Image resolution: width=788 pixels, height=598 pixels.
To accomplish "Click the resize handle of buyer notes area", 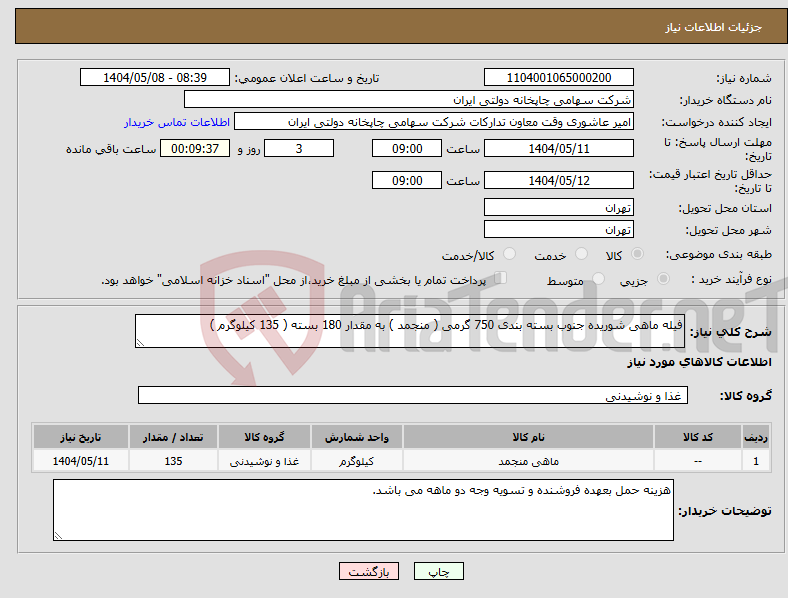I will point(58,536).
